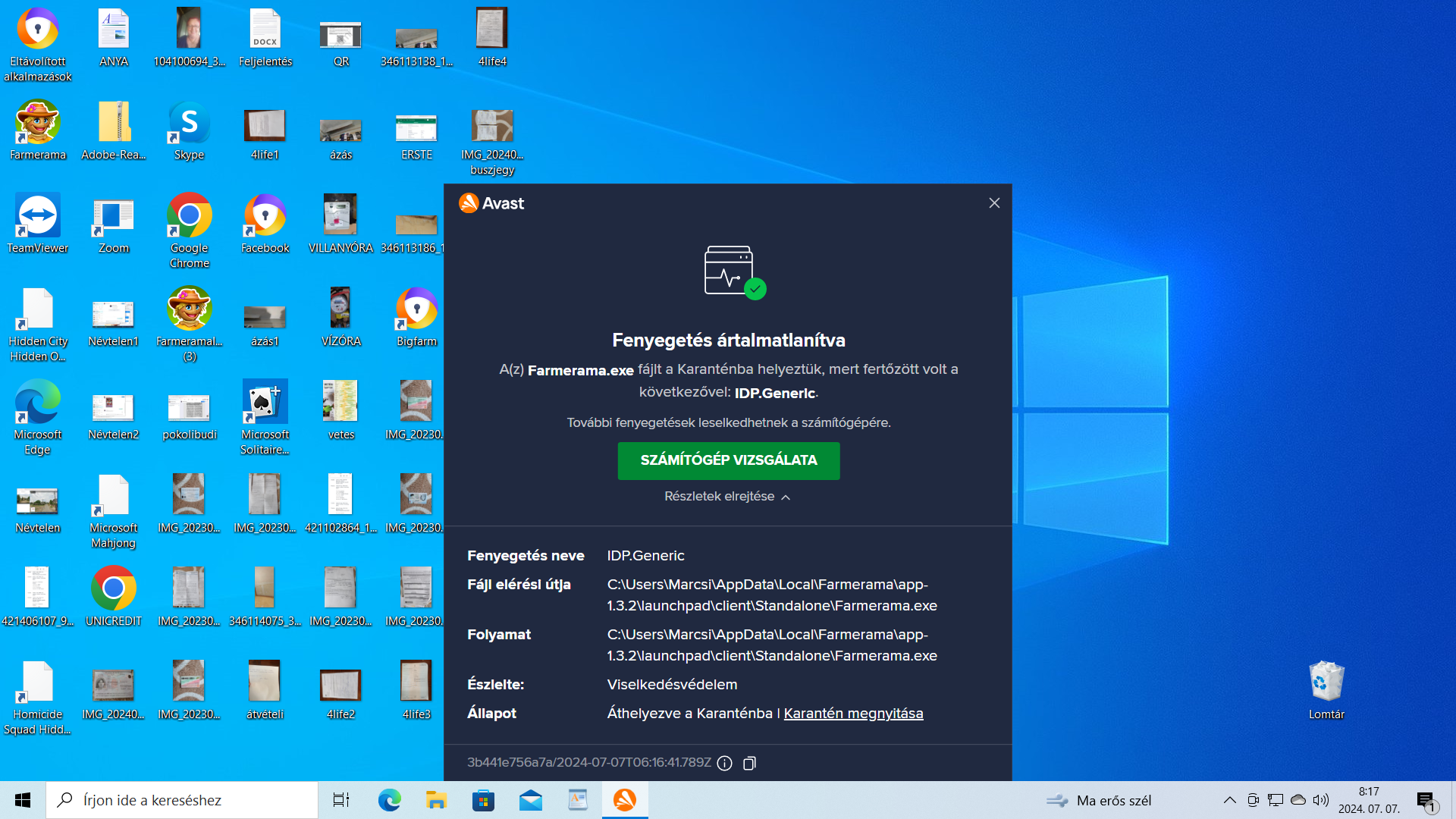The height and width of the screenshot is (819, 1456).
Task: Copy the threat ID with the copy icon
Action: pos(749,763)
